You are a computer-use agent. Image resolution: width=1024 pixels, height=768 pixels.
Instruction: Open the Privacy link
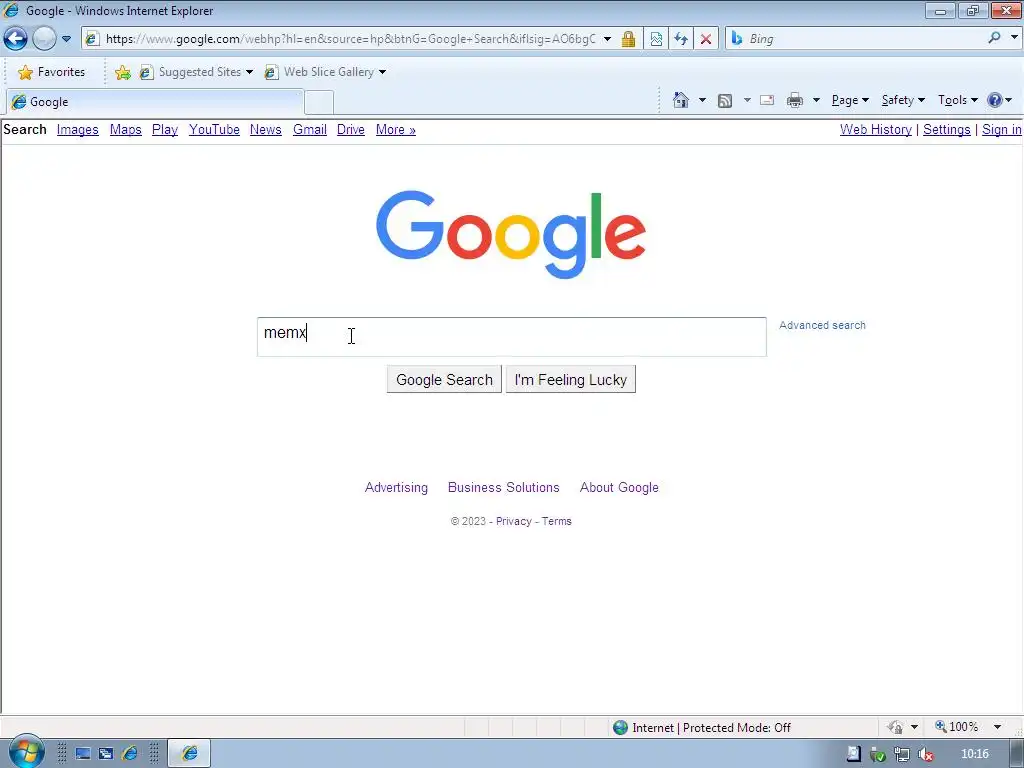pos(514,521)
